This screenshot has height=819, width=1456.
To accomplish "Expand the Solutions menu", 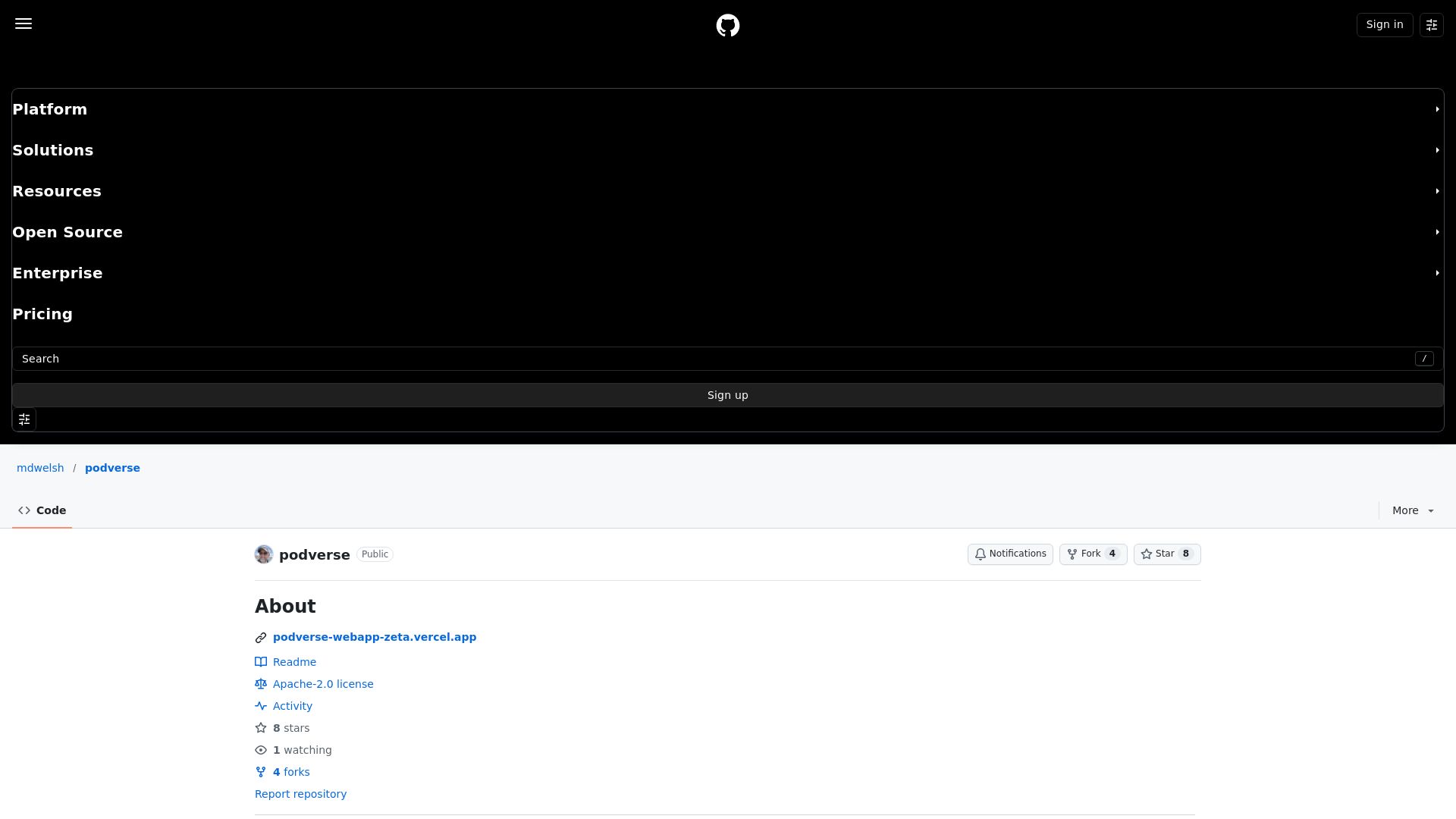I will (x=728, y=150).
